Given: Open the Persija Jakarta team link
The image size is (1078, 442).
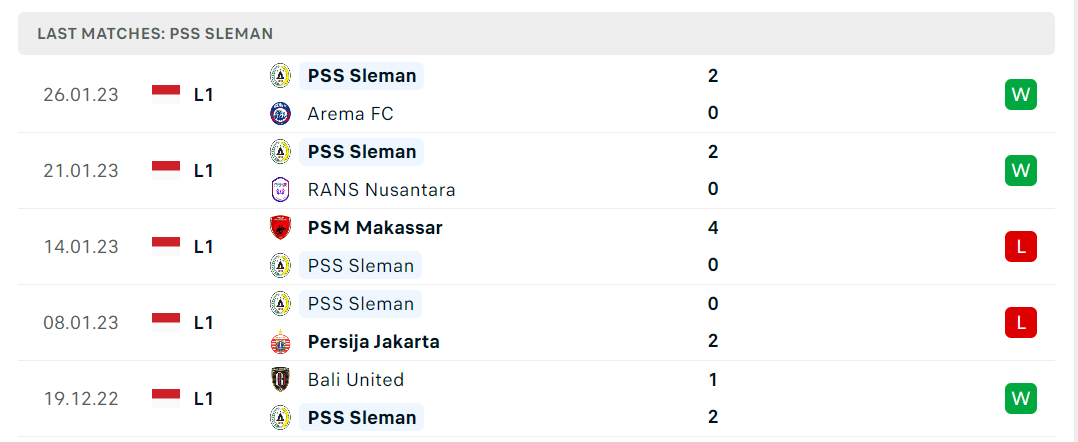Looking at the screenshot, I should click(x=373, y=342).
